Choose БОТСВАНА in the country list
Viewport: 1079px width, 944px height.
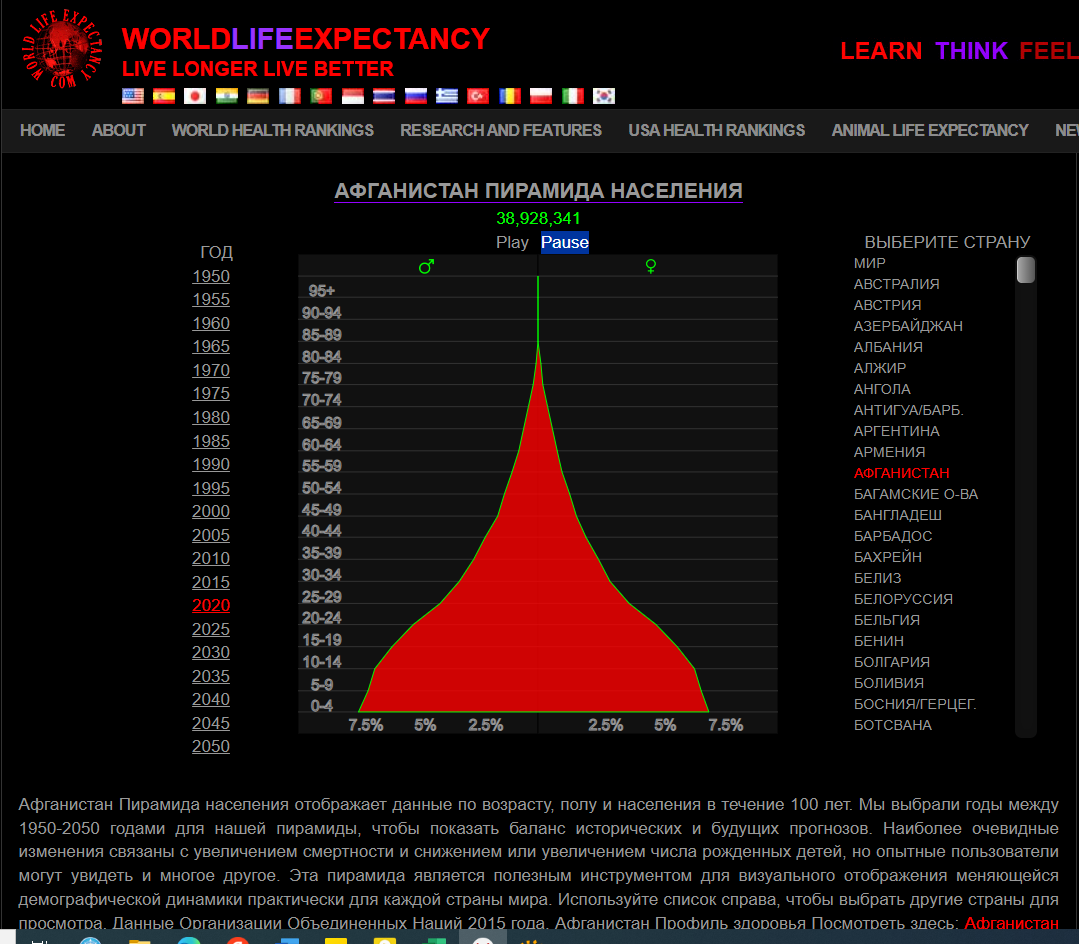[x=893, y=725]
